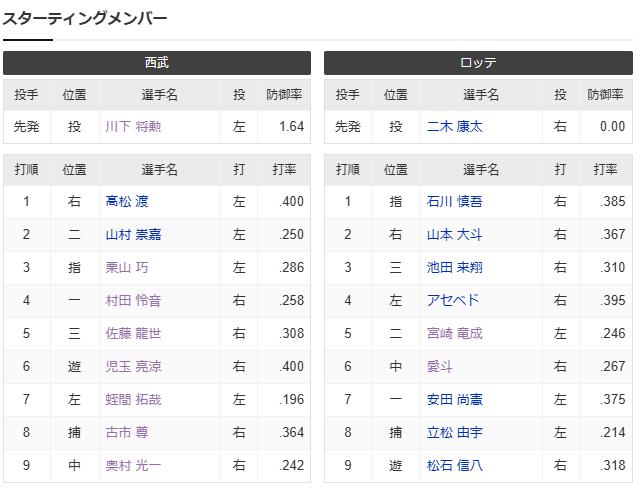This screenshot has width=639, height=489.
Task: Click player link 髙松 渡
Action: coord(127,201)
